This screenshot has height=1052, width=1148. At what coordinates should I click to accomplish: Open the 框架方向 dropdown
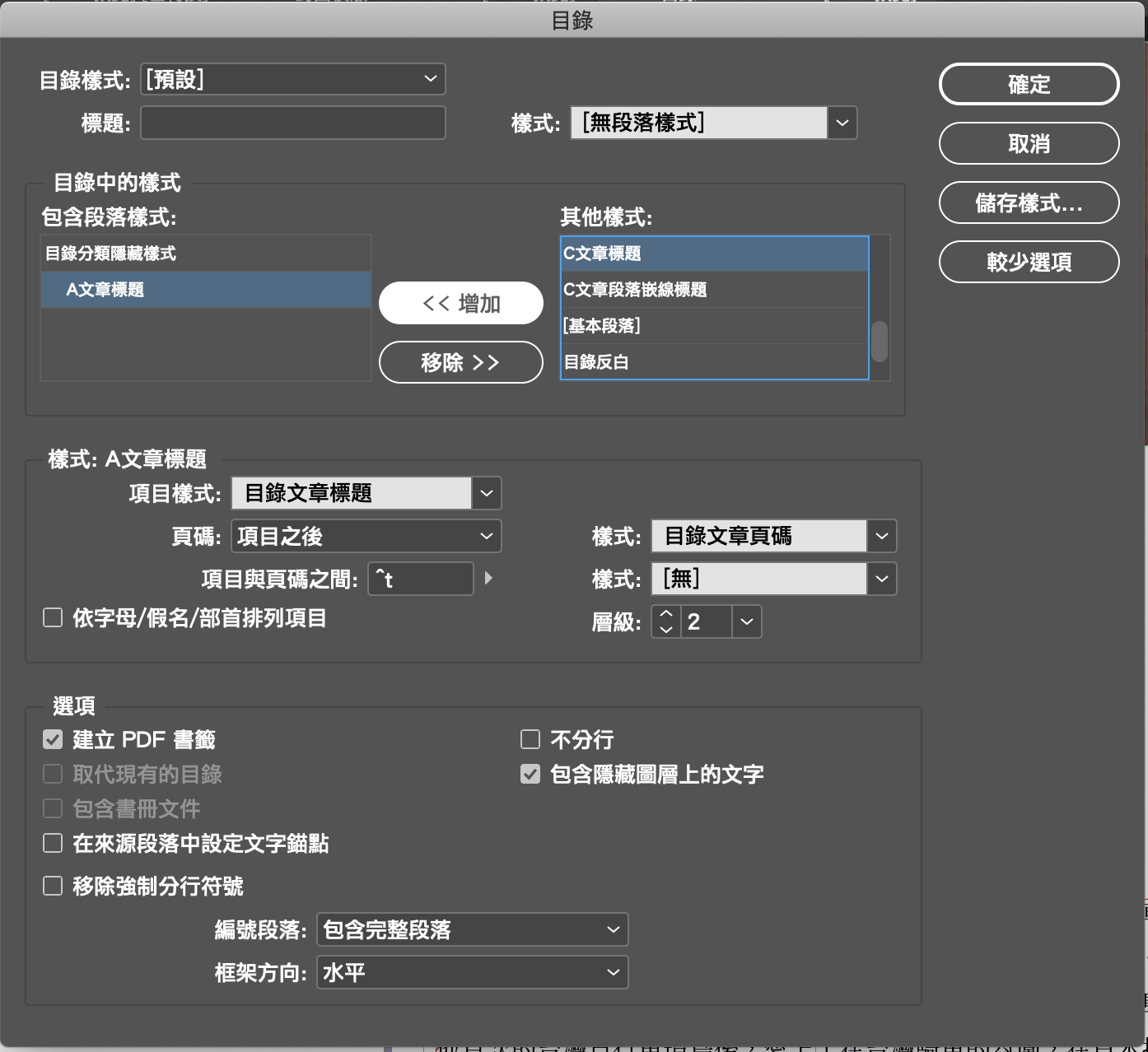pyautogui.click(x=472, y=972)
